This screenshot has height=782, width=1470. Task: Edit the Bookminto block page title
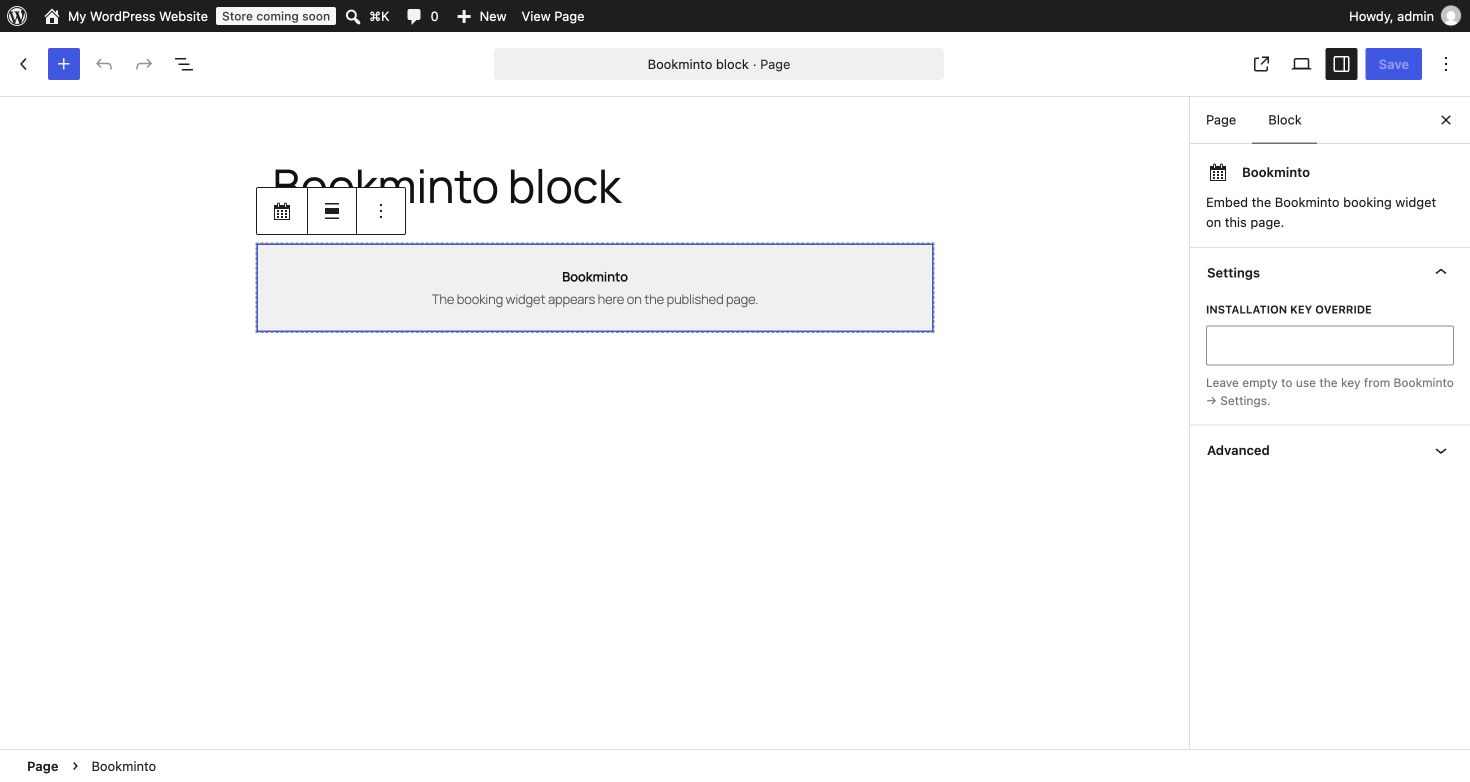447,186
